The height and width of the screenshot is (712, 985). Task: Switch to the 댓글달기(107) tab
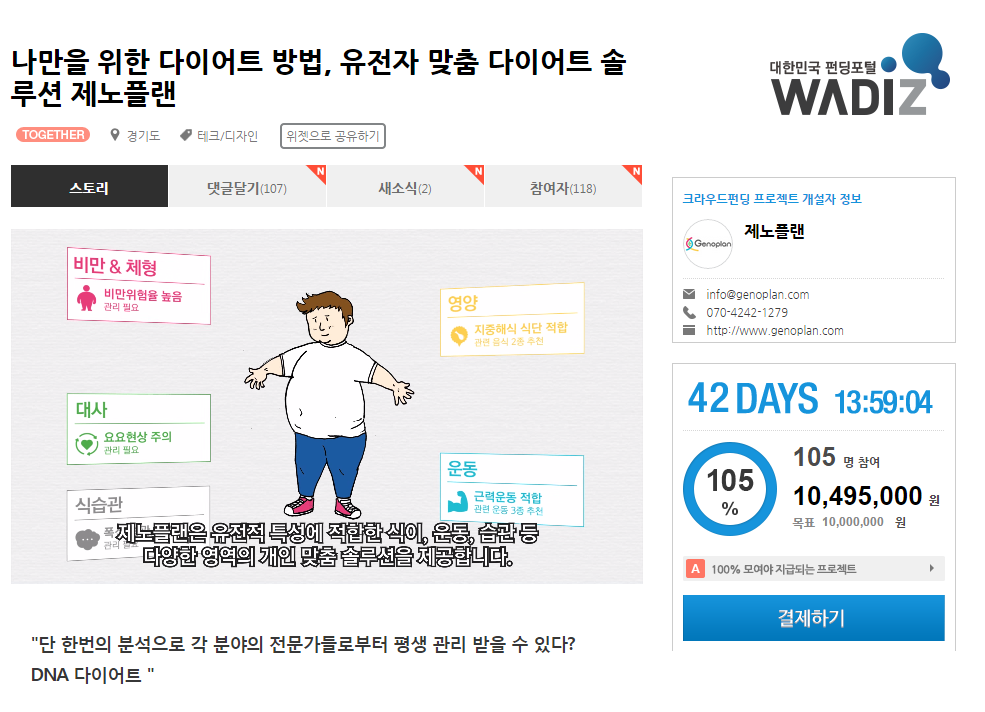pyautogui.click(x=248, y=186)
